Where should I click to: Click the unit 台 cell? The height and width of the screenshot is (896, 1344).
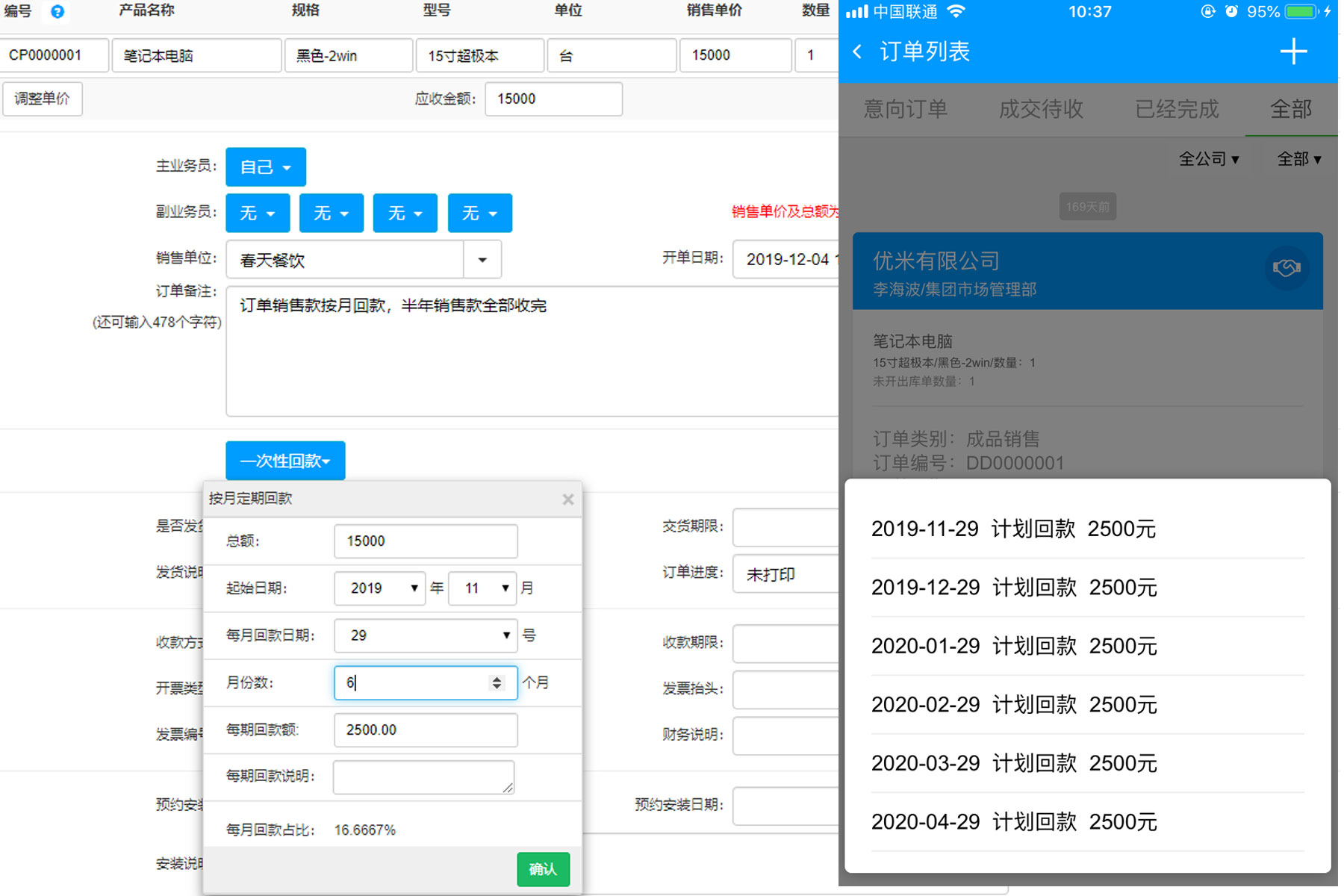tap(612, 55)
